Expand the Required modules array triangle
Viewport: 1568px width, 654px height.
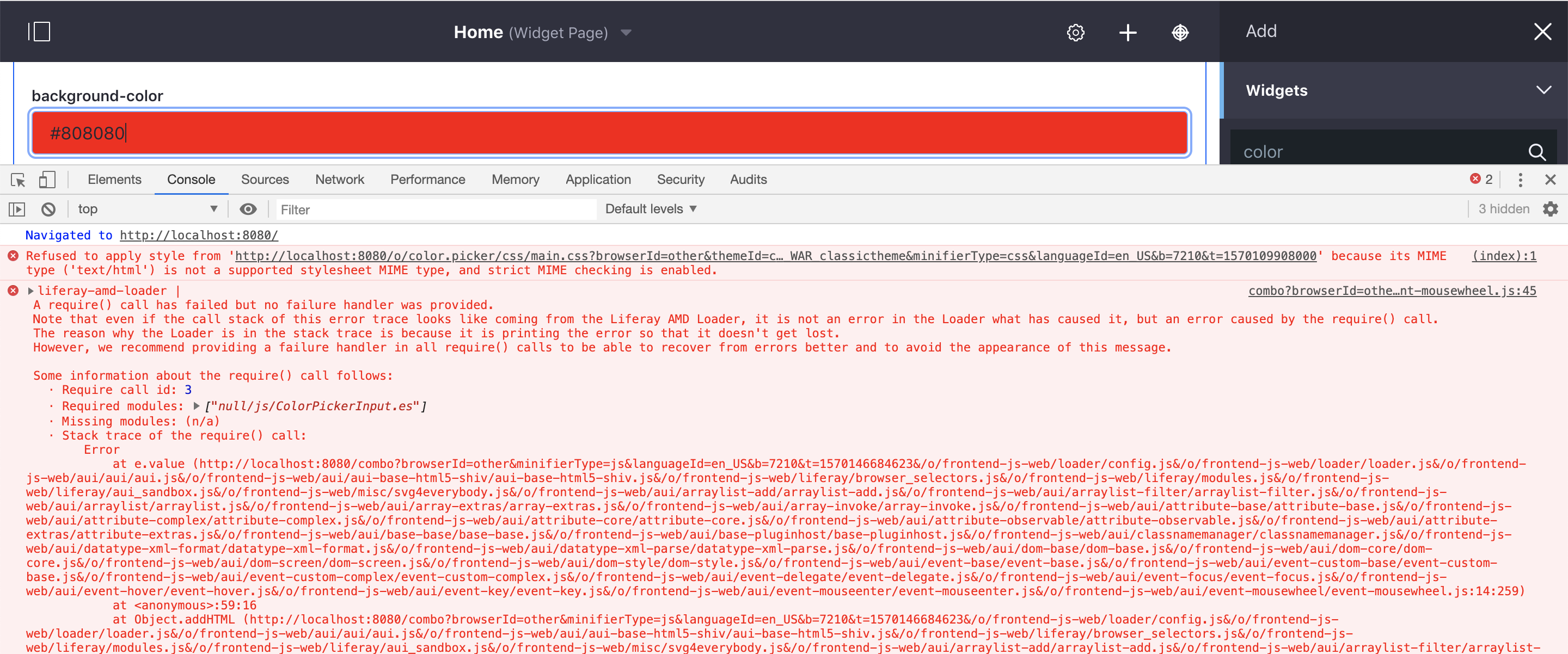tap(197, 406)
